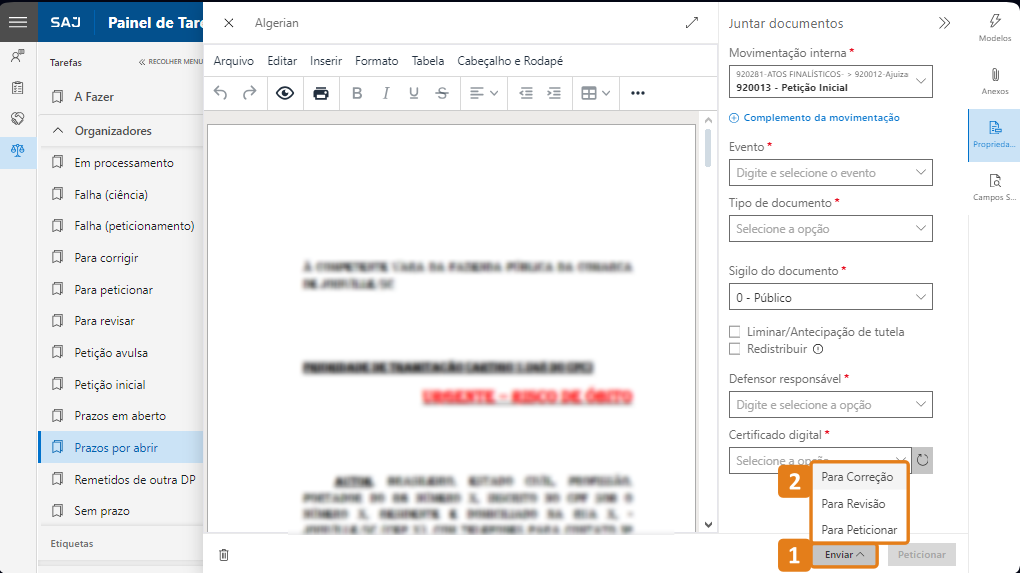The height and width of the screenshot is (573, 1020).
Task: Open Movimentação interna dropdown
Action: [831, 81]
